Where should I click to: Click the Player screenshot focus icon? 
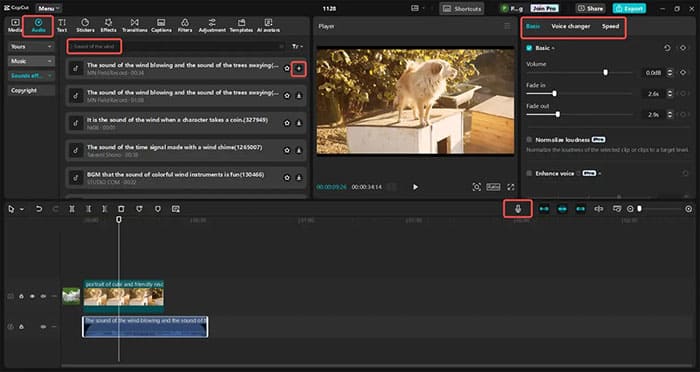(x=476, y=187)
